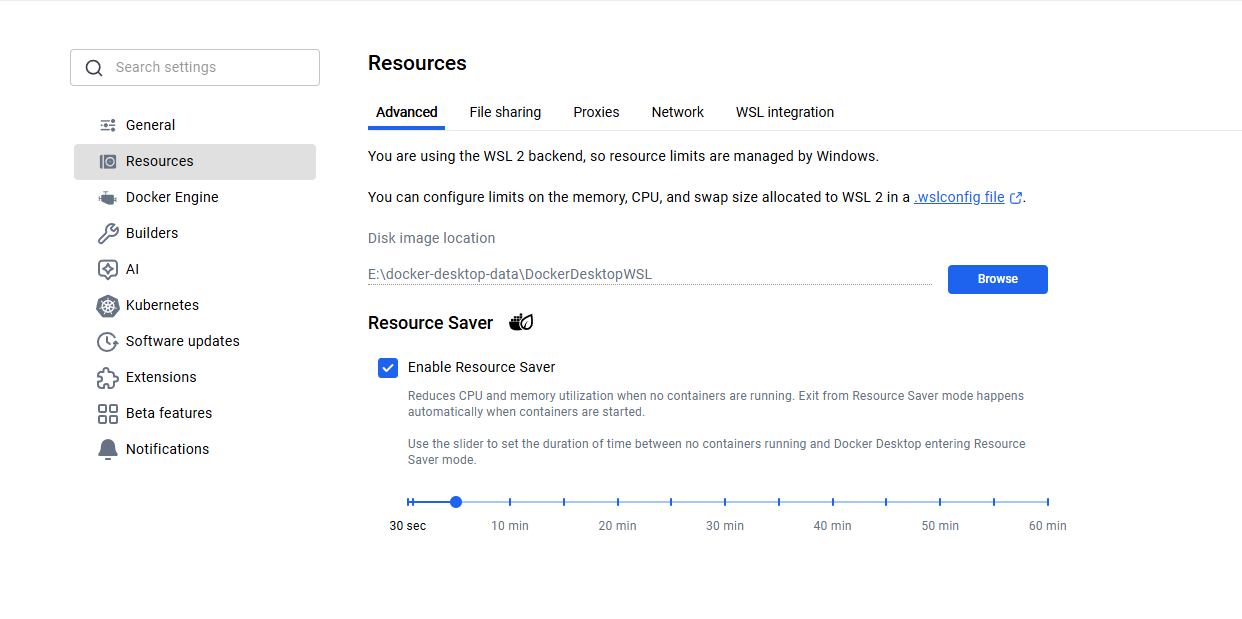Open Extensions via the puzzle icon

(108, 377)
